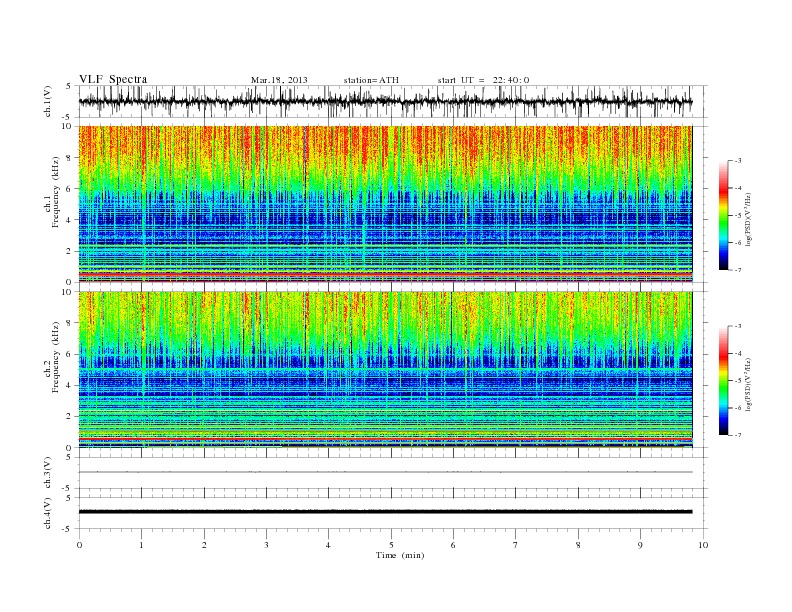The height and width of the screenshot is (612, 792).
Task: Click the "2" kHz tick on ch.2 spectrogram
Action: point(69,417)
